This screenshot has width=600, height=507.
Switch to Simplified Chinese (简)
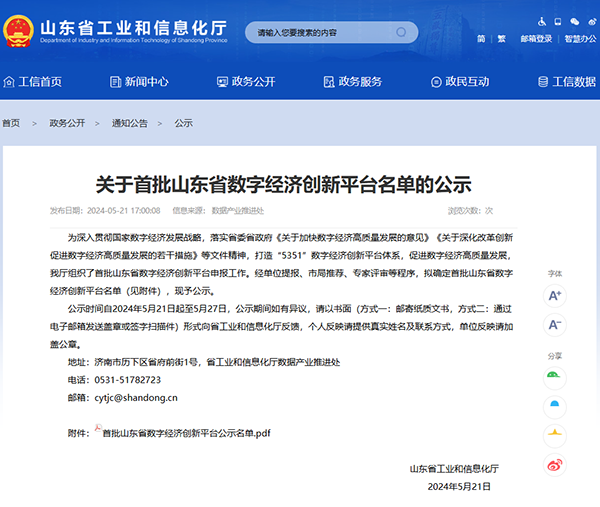point(481,39)
